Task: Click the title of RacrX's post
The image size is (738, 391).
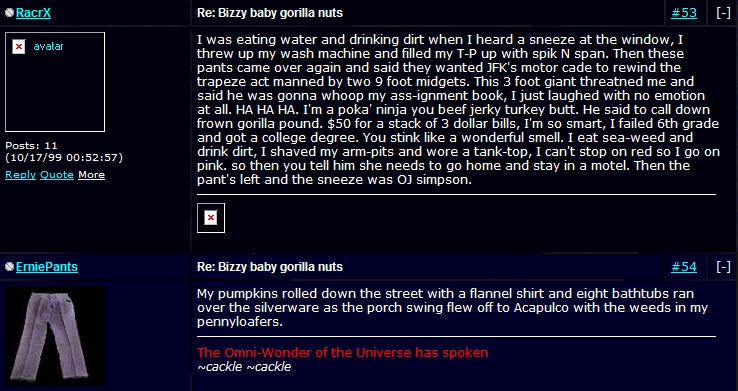Action: point(270,13)
